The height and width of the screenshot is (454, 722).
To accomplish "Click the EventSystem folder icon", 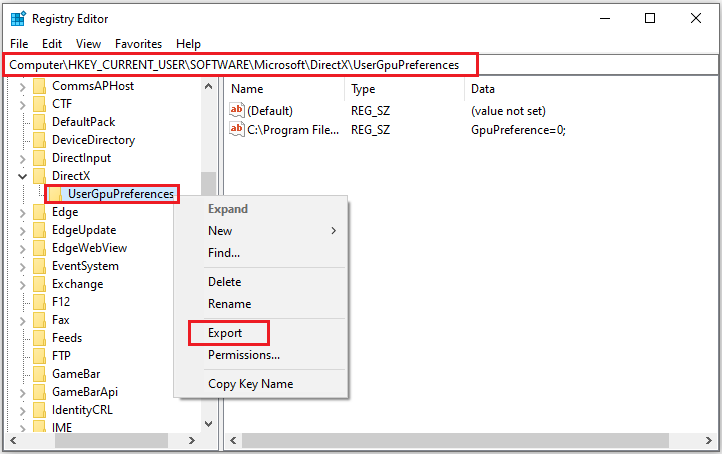I will [40, 266].
